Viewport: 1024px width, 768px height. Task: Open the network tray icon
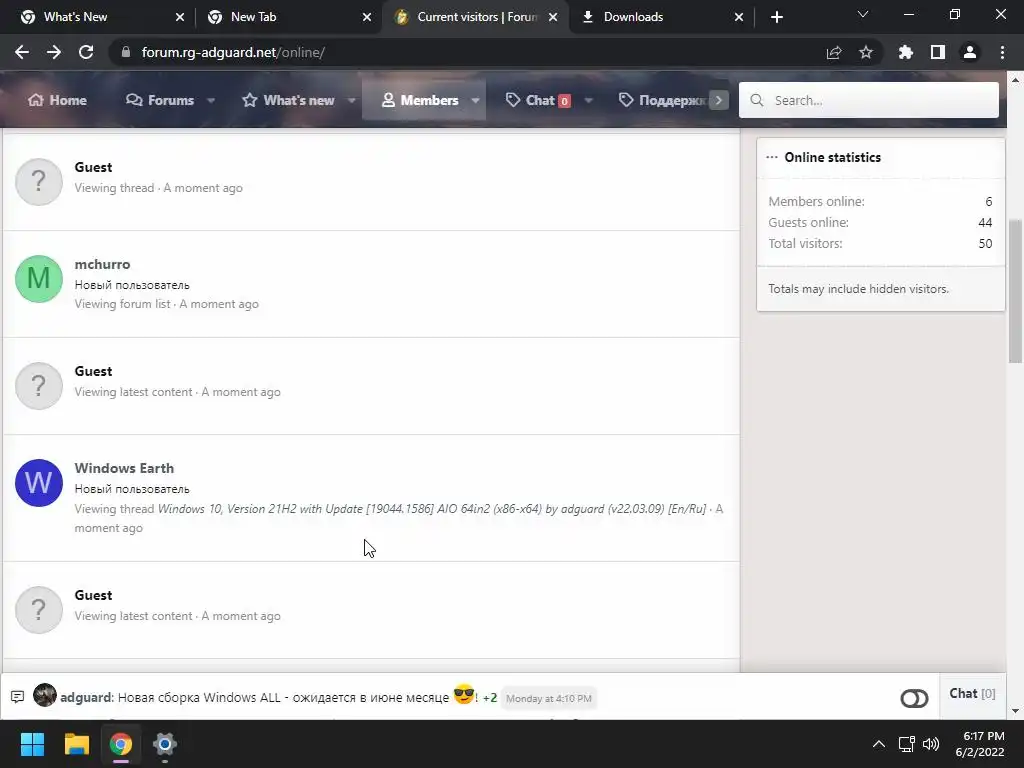pos(906,744)
